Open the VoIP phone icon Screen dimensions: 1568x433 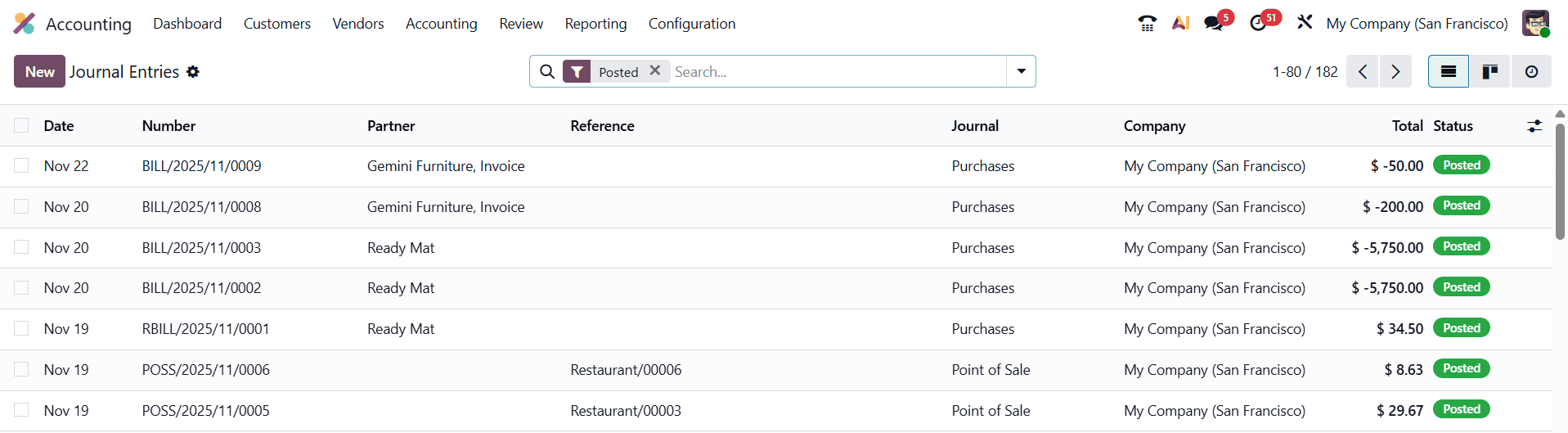(x=1147, y=24)
